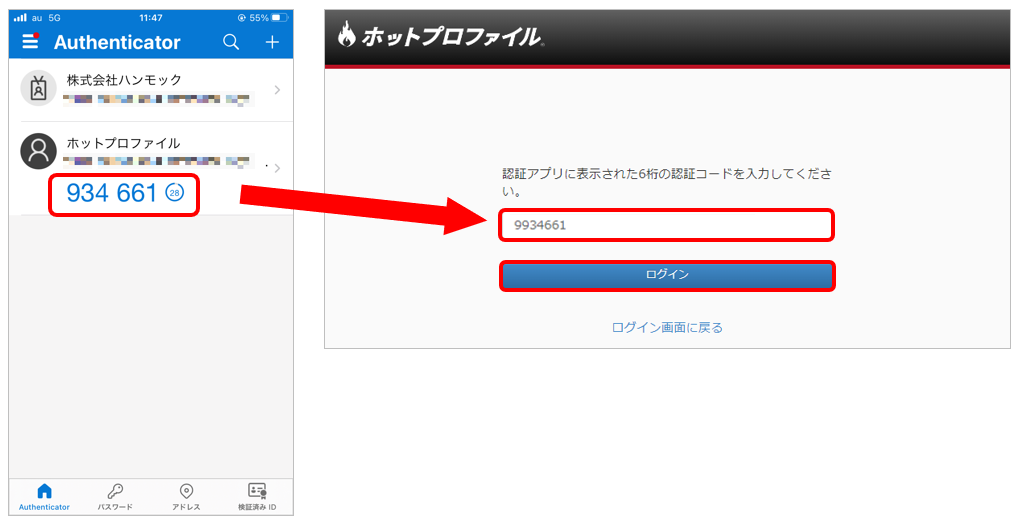This screenshot has height=525, width=1017.
Task: Tap the search magnifier icon
Action: (231, 42)
